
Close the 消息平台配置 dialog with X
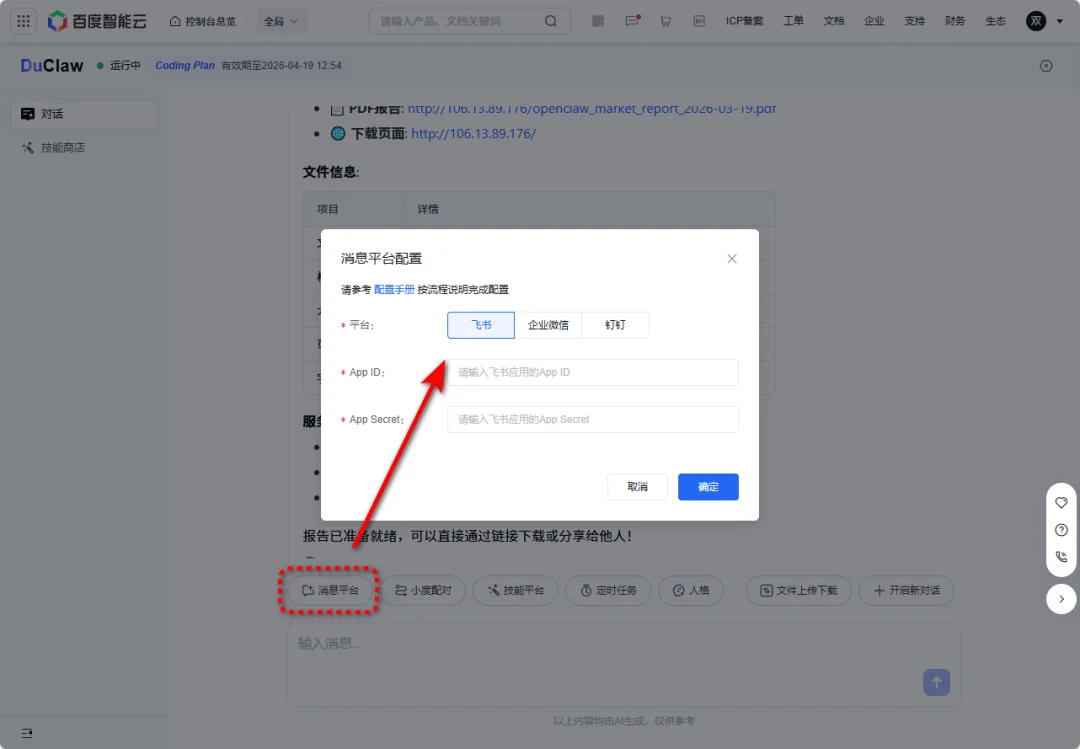pos(732,259)
